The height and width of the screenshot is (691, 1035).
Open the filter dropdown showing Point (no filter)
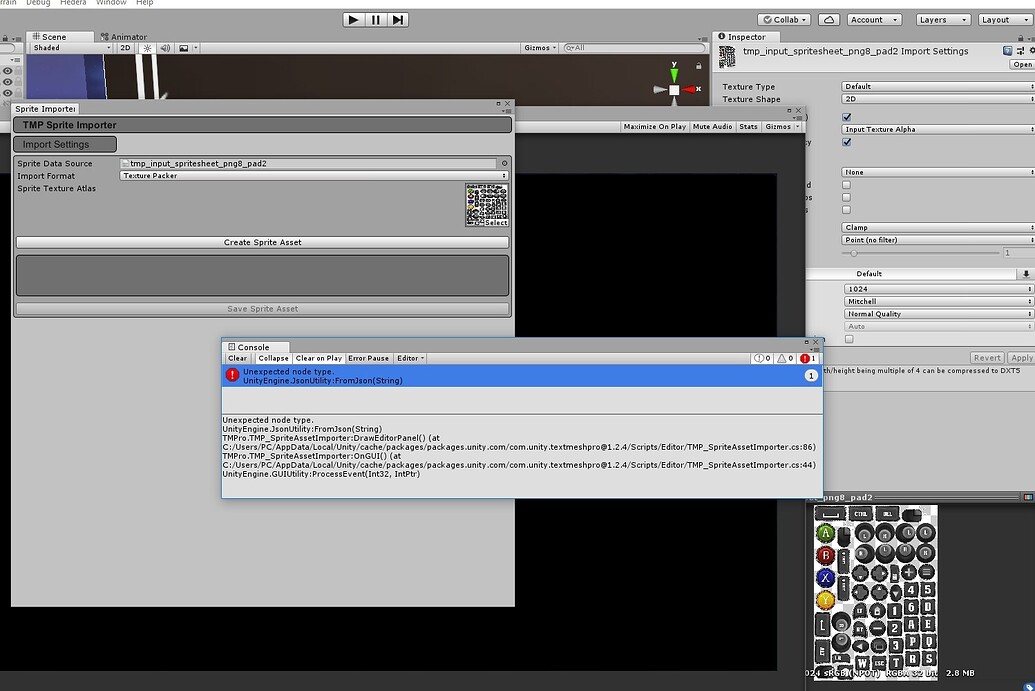935,240
